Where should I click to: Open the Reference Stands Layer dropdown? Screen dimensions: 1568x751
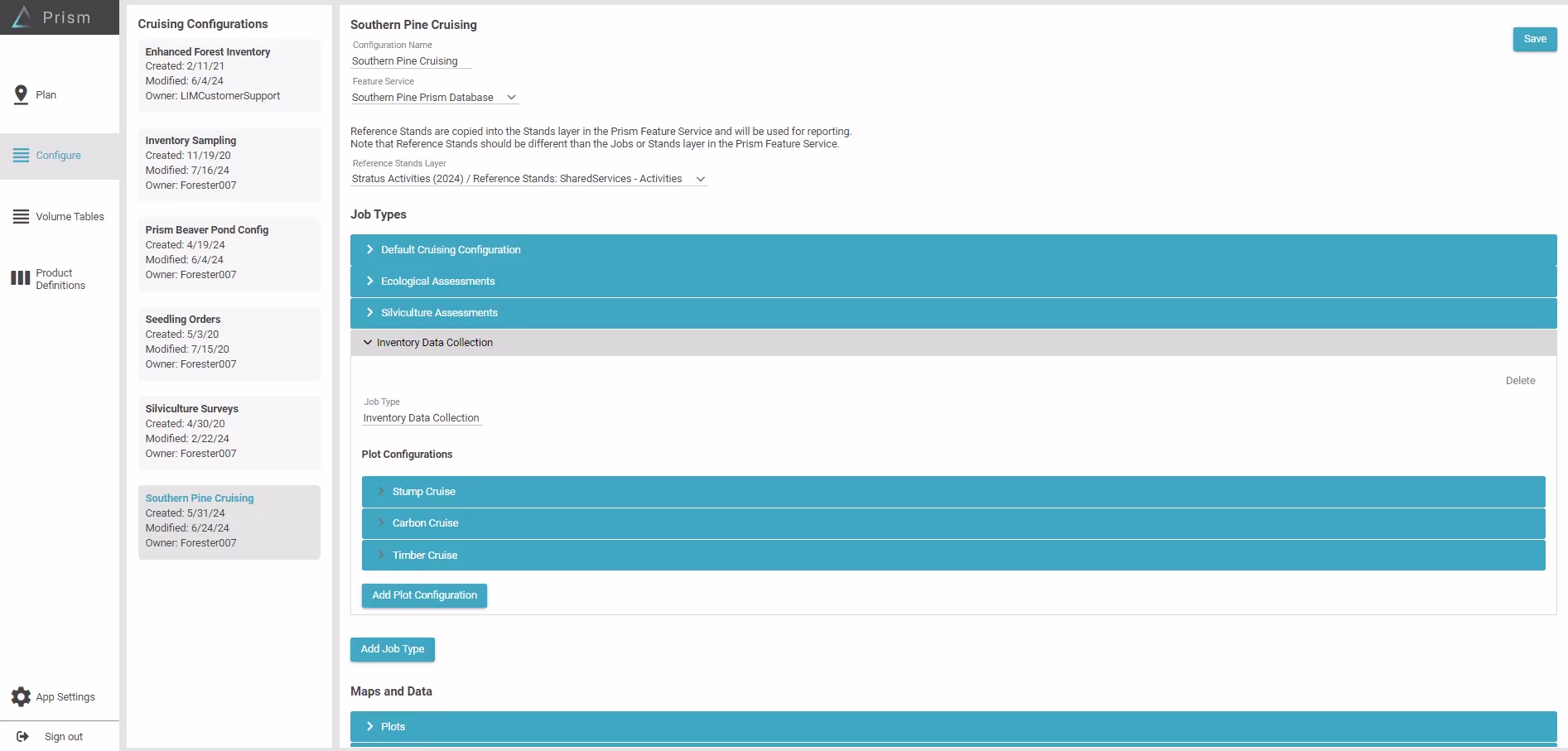tap(528, 179)
